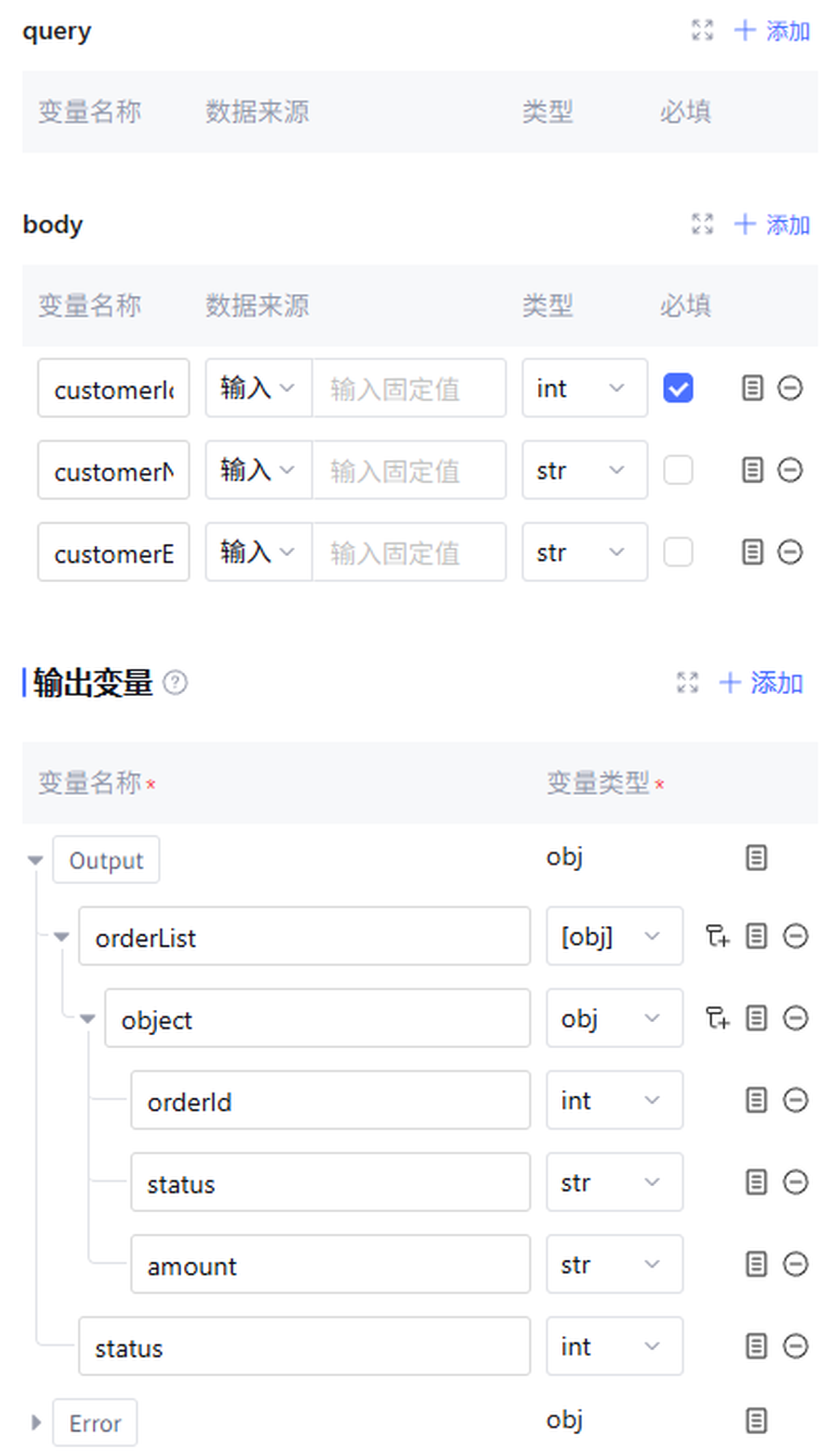This screenshot has height=1456, width=833.
Task: Open data source dropdown 输入 for customerEmail
Action: [258, 553]
